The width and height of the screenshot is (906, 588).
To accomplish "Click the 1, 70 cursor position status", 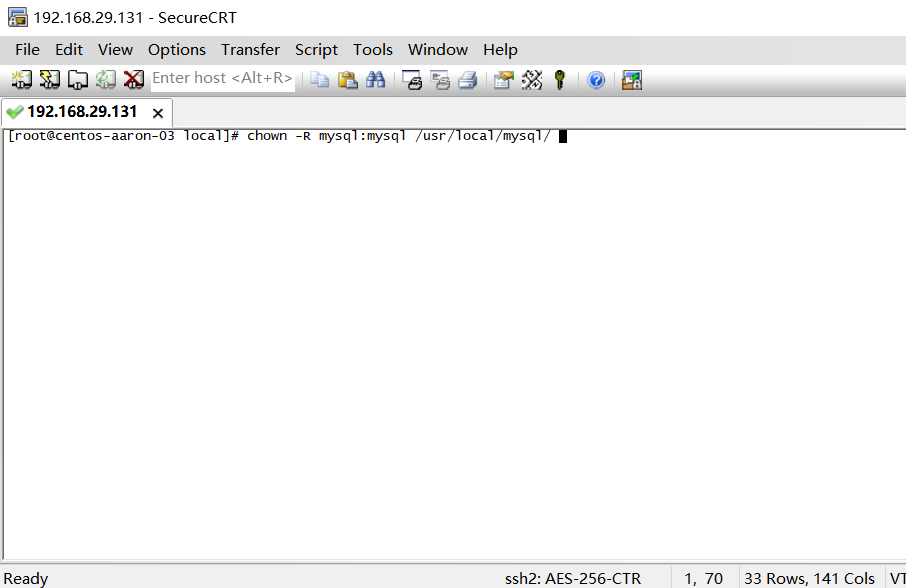I will 703,578.
